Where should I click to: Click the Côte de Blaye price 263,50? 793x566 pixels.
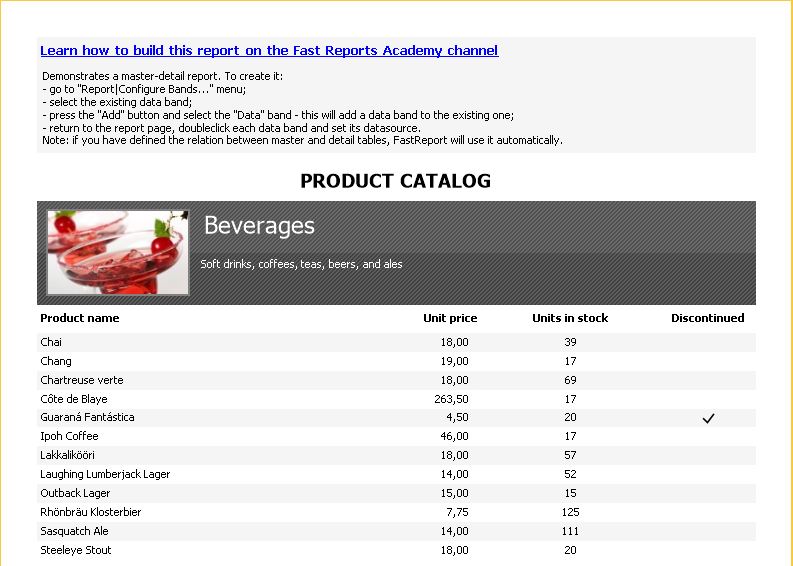coord(451,399)
